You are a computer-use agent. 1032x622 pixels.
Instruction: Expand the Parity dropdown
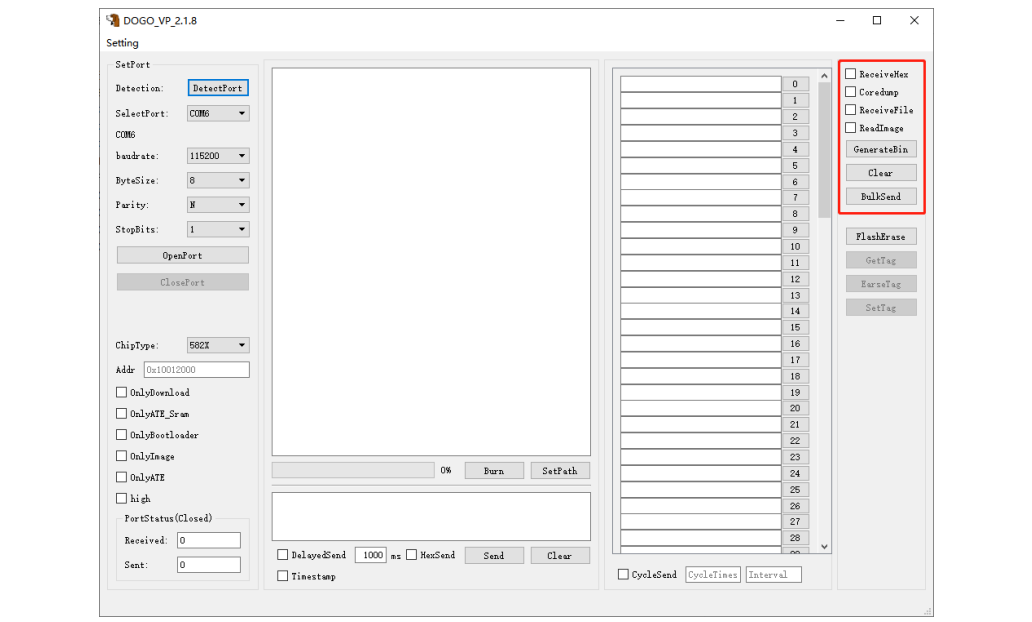point(218,205)
